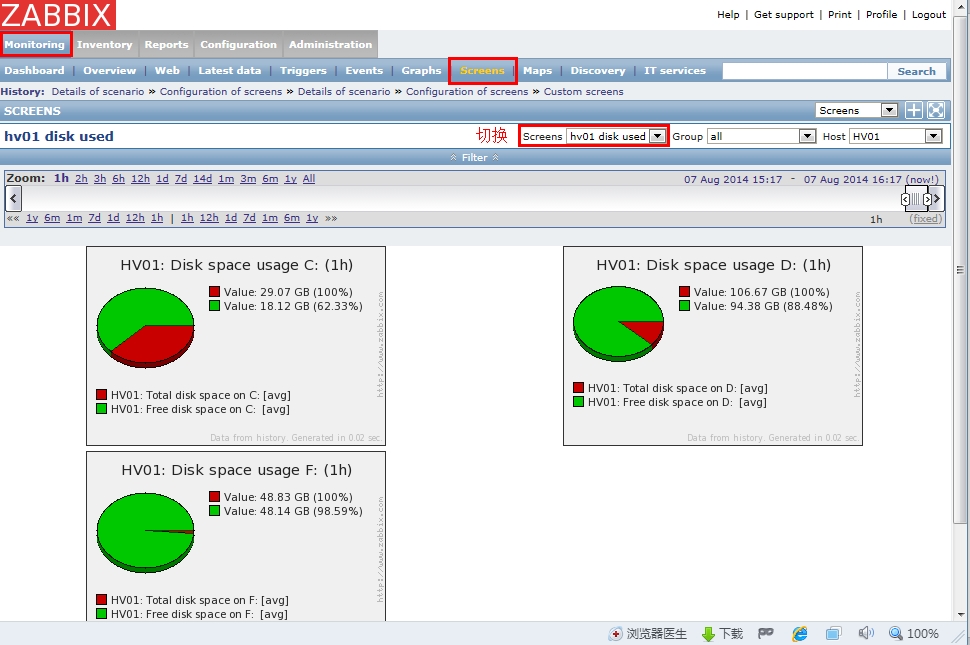Click the Search button
Viewport: 970px width, 645px height.
click(916, 71)
